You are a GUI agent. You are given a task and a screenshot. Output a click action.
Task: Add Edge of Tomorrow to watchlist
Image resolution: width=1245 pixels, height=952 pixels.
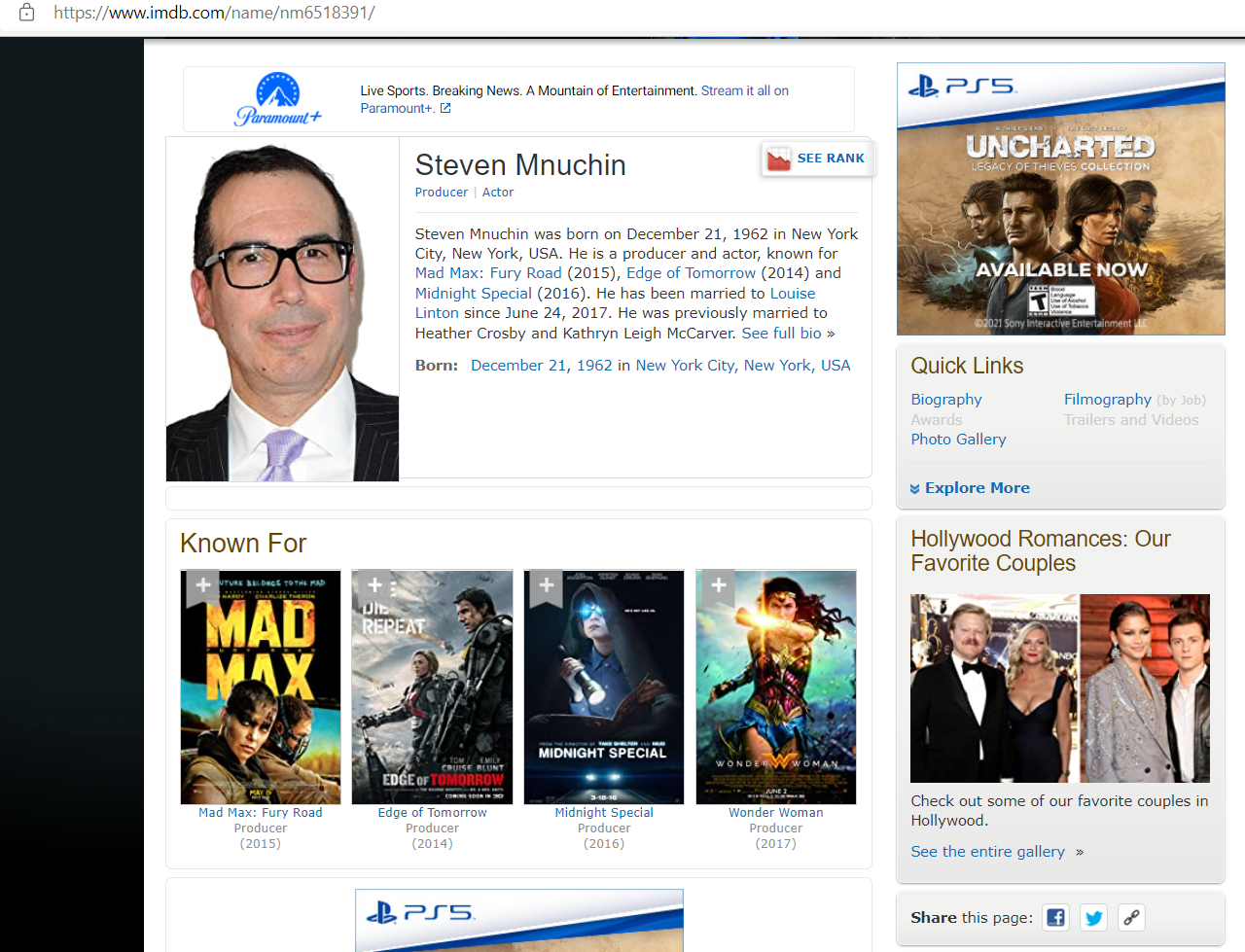pos(374,586)
